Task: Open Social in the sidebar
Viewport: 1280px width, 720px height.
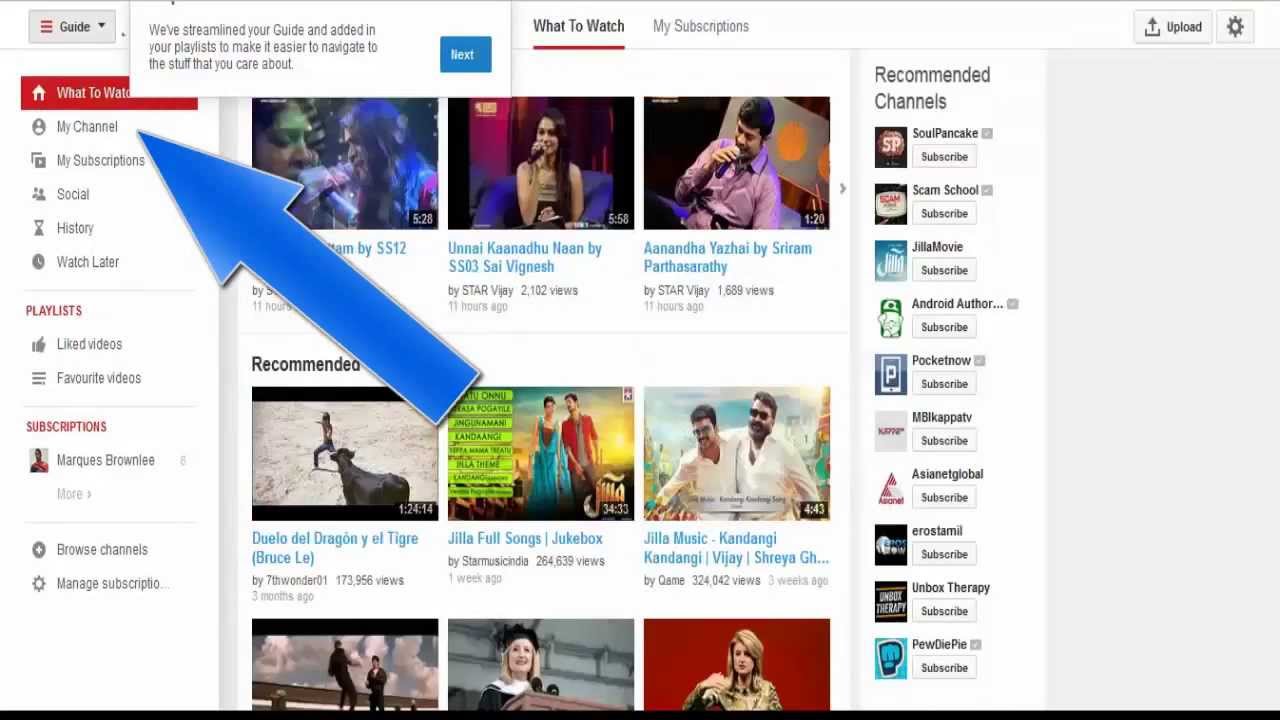Action: [x=73, y=194]
